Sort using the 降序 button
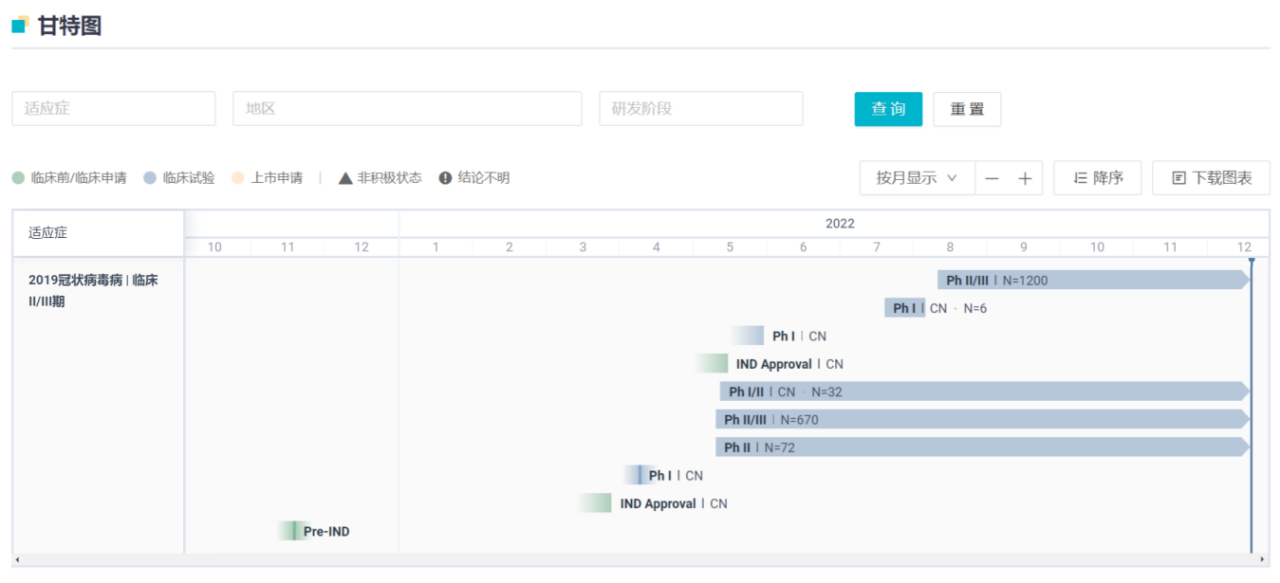 [1097, 178]
